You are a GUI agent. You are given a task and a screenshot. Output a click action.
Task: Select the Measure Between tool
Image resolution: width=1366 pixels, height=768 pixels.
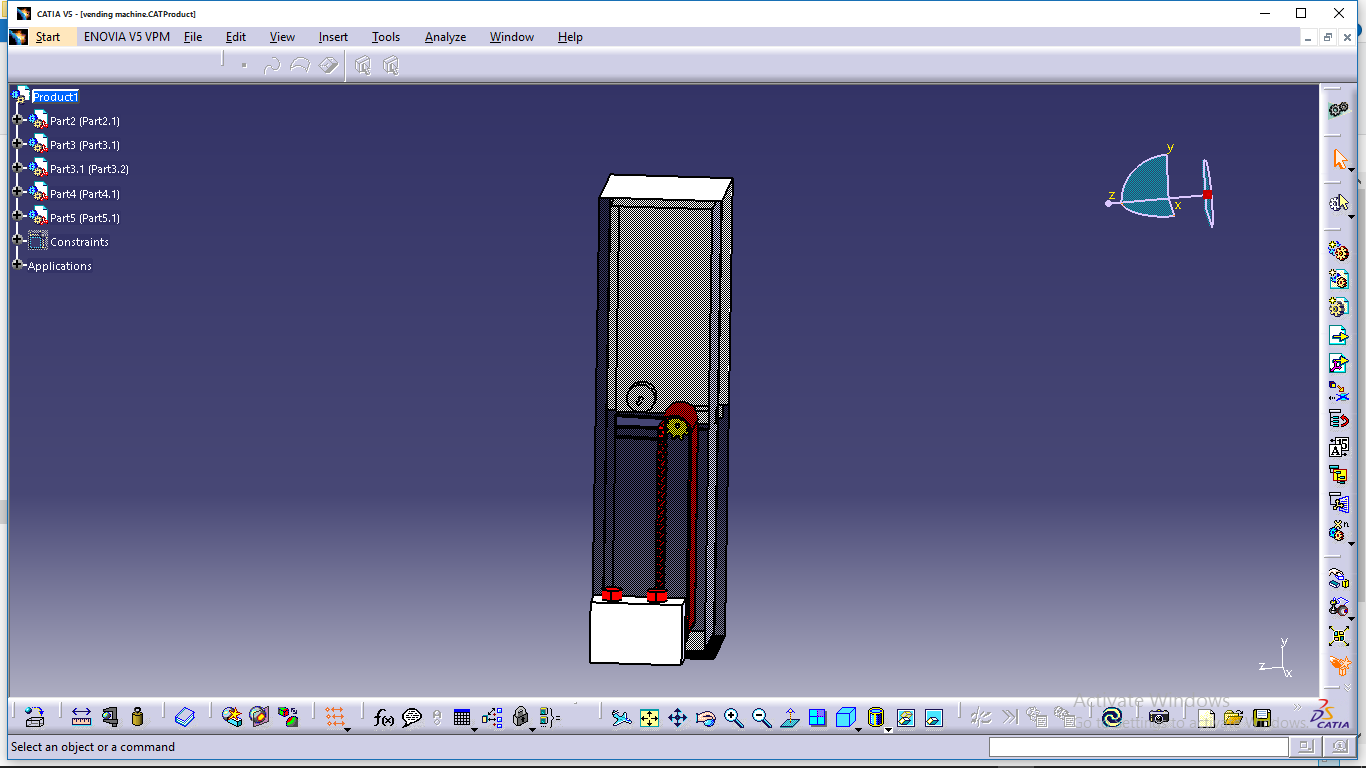pyautogui.click(x=82, y=717)
